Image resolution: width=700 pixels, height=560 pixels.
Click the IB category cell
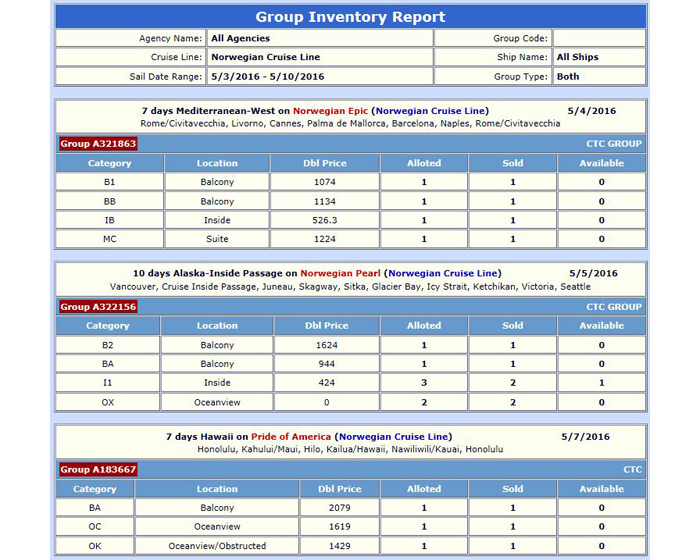pos(109,220)
